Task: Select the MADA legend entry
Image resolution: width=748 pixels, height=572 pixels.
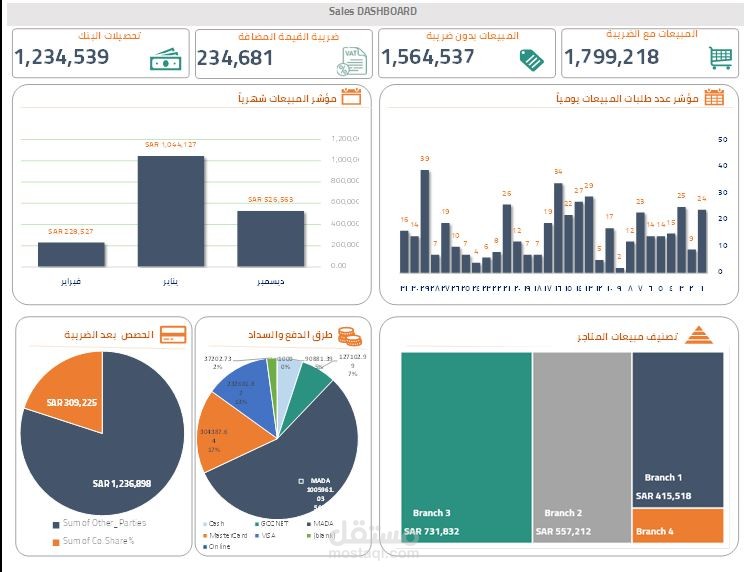Action: pyautogui.click(x=320, y=523)
